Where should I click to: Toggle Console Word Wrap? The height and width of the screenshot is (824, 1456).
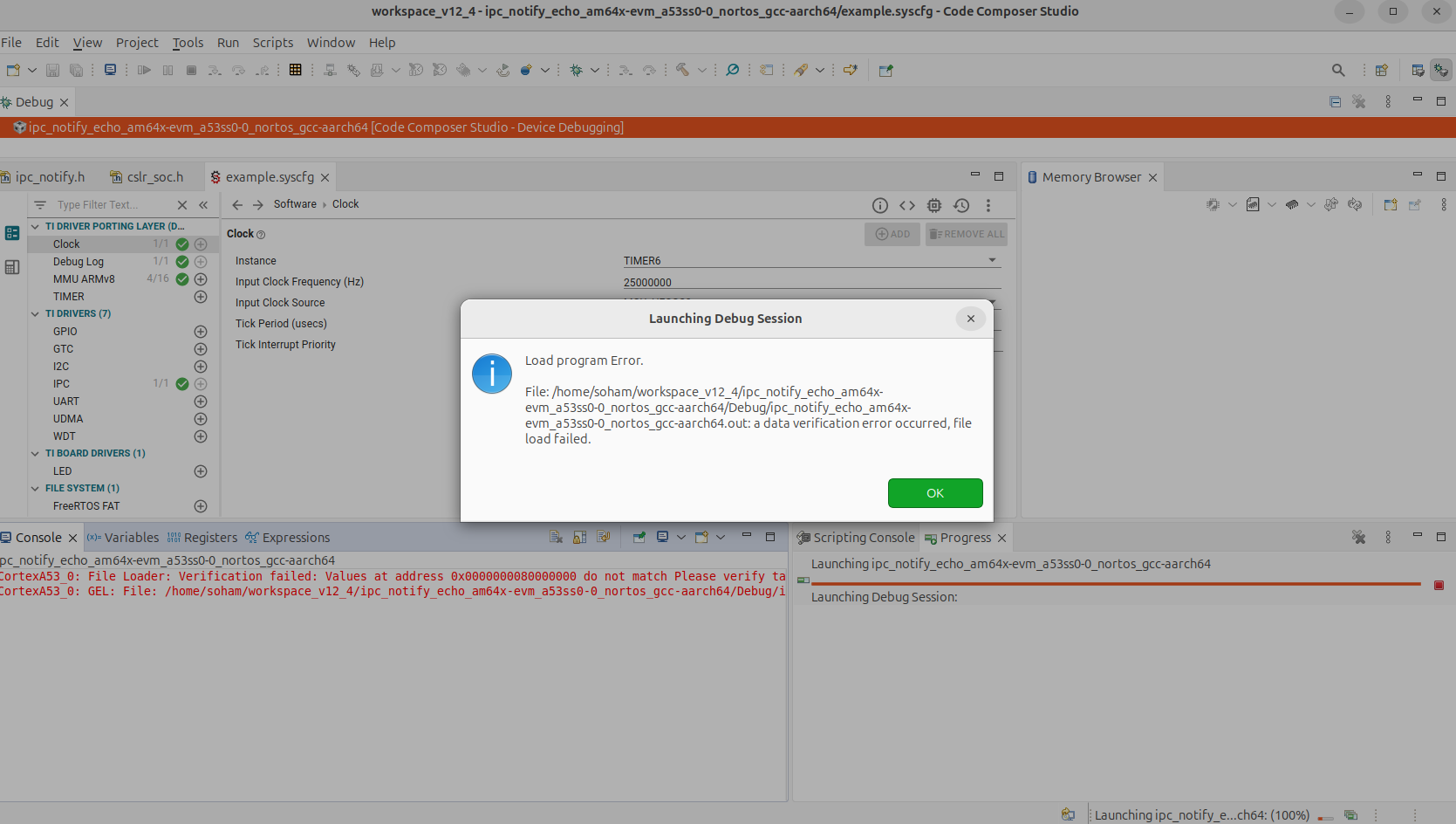pos(604,538)
